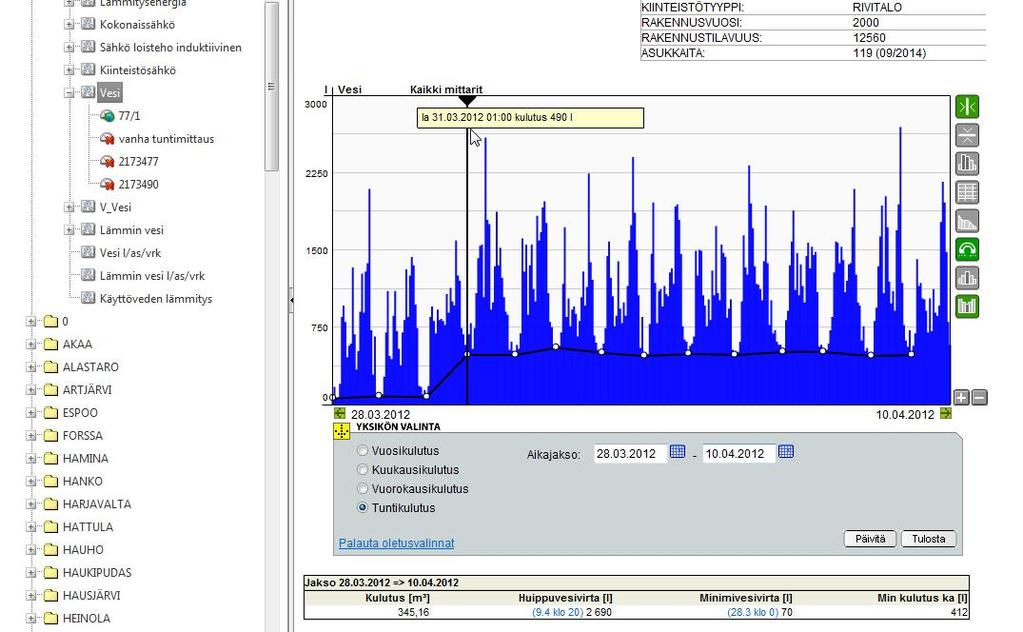Open calendar for end date 10.04.2012

[786, 451]
